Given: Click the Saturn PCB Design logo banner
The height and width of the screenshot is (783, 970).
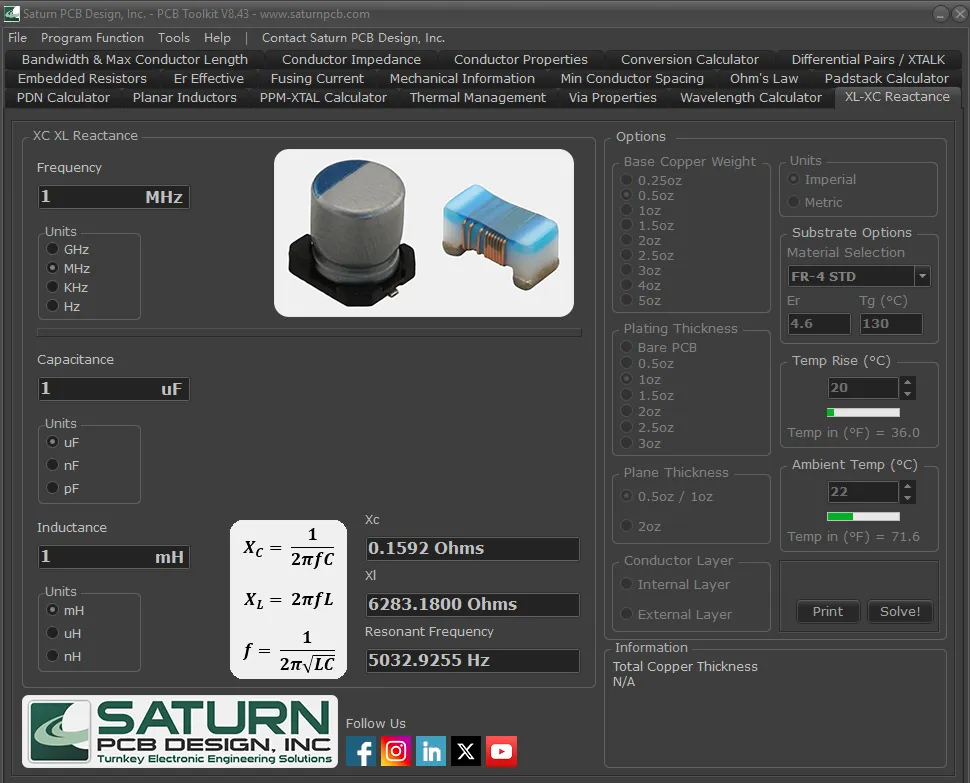Looking at the screenshot, I should [x=180, y=732].
